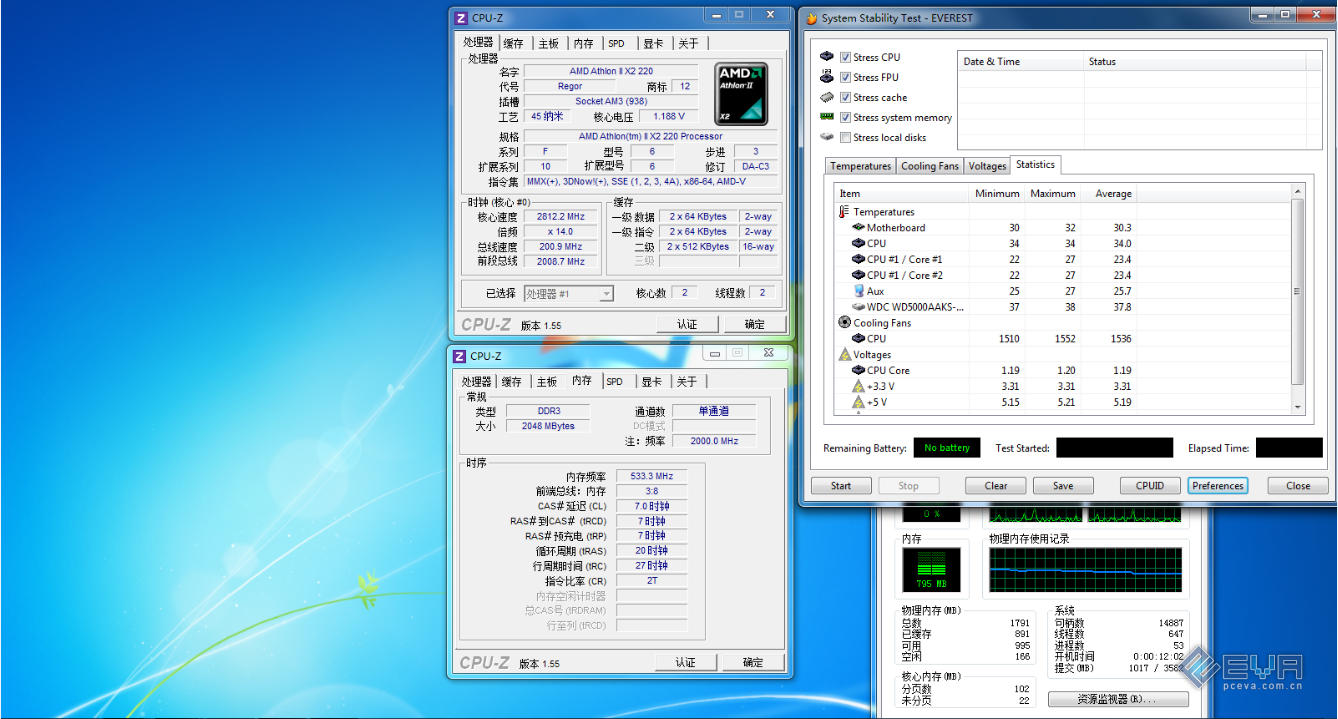Open SPD tab in lower CPU-Z window

(614, 381)
